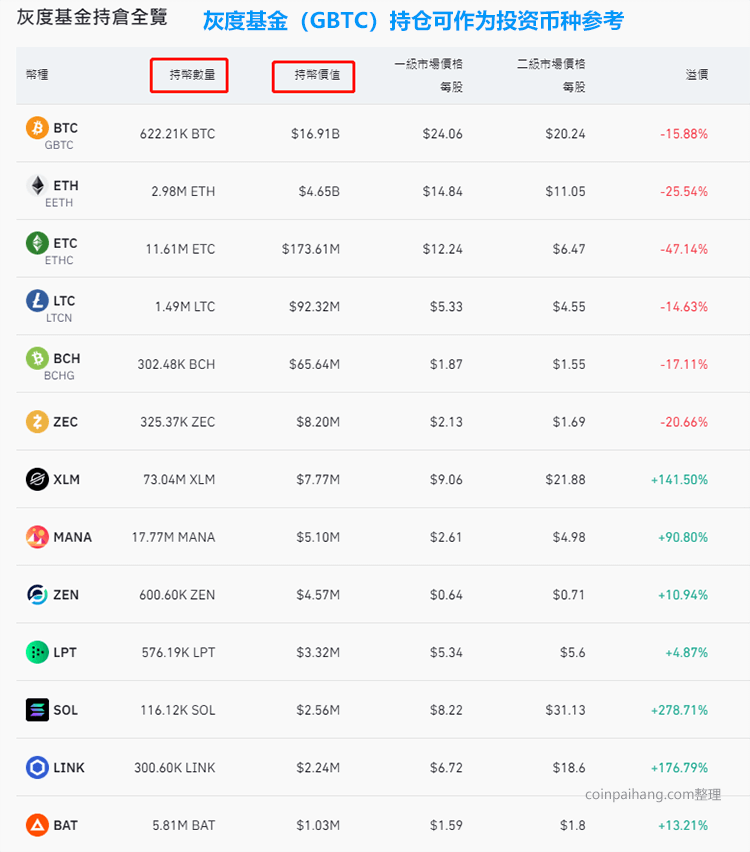
Task: Click the 灰度基金持倉全覽 page title
Action: [92, 17]
